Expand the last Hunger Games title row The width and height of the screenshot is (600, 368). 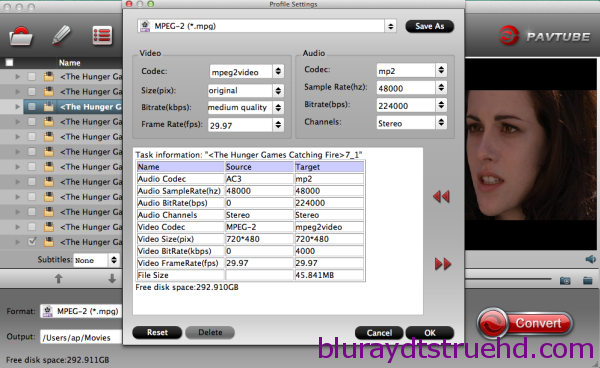tap(17, 242)
